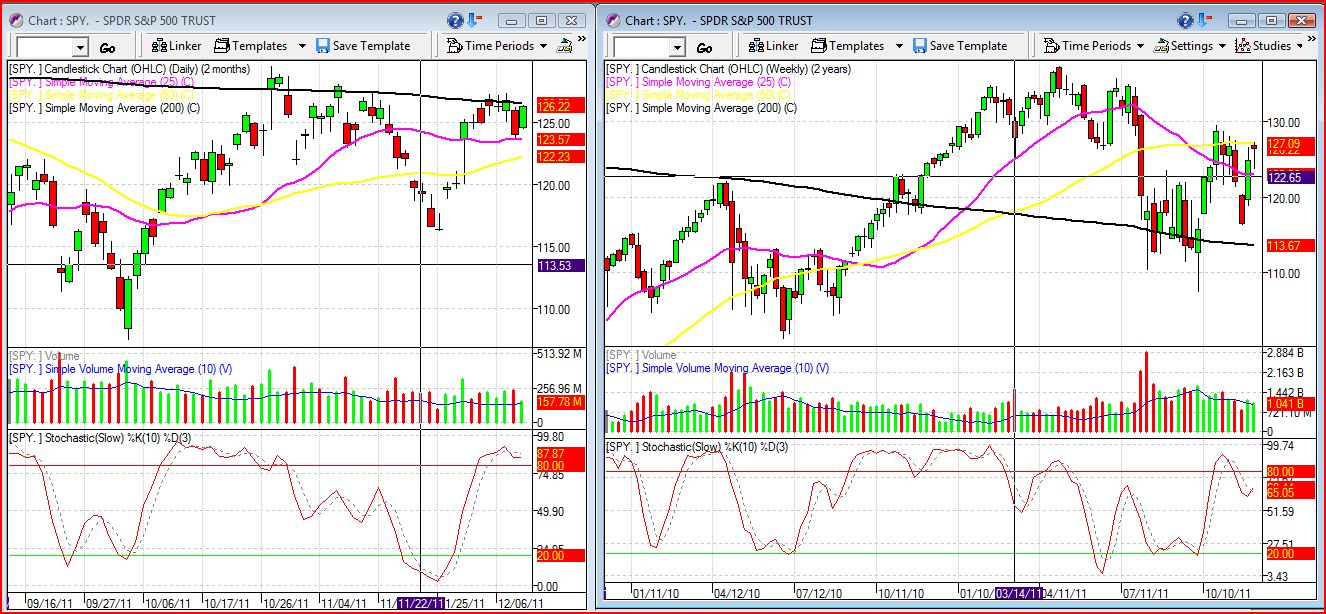1326x614 pixels.
Task: Open Time Periods menu in daily chart
Action: 497,46
